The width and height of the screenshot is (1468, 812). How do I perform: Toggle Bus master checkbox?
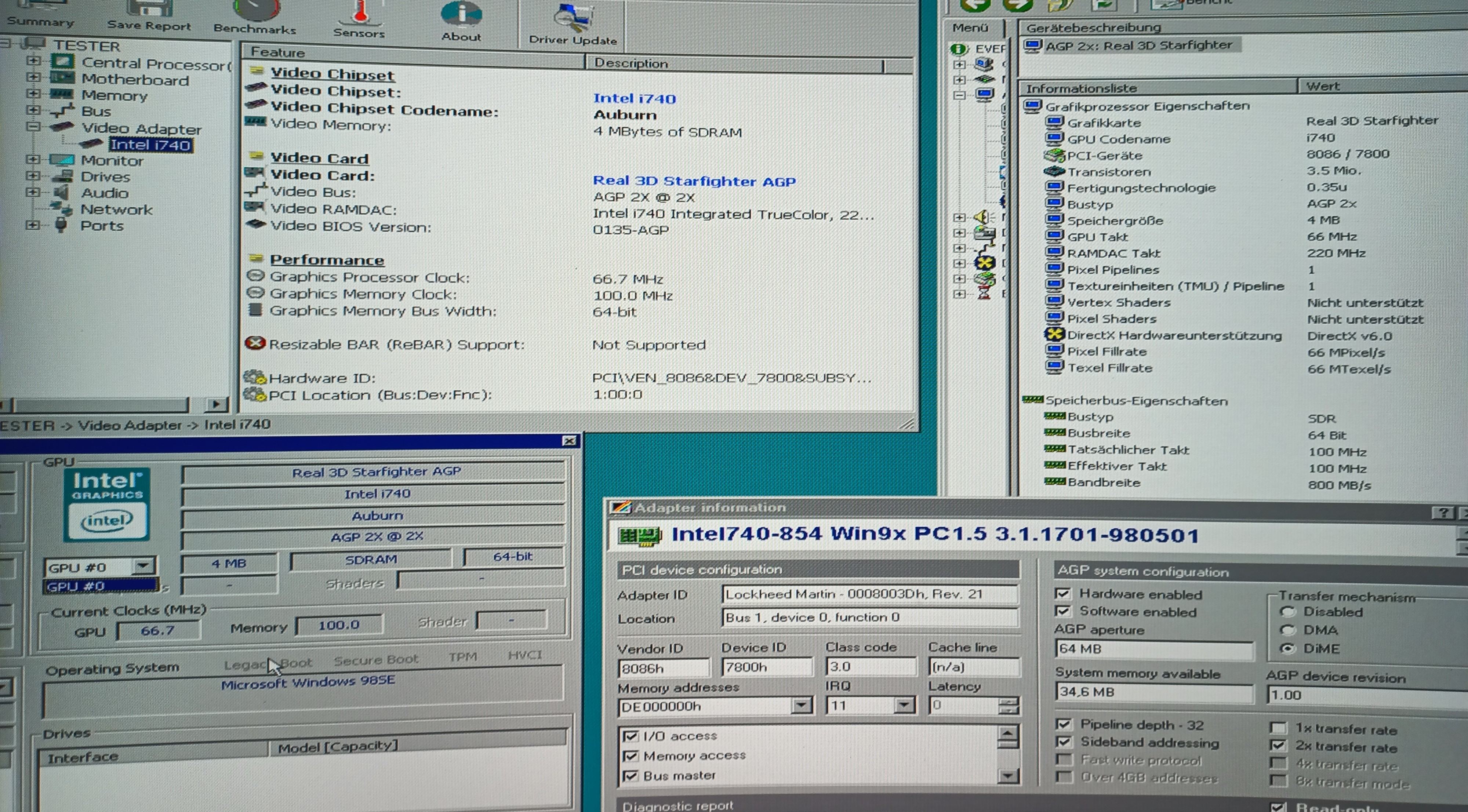pos(630,776)
